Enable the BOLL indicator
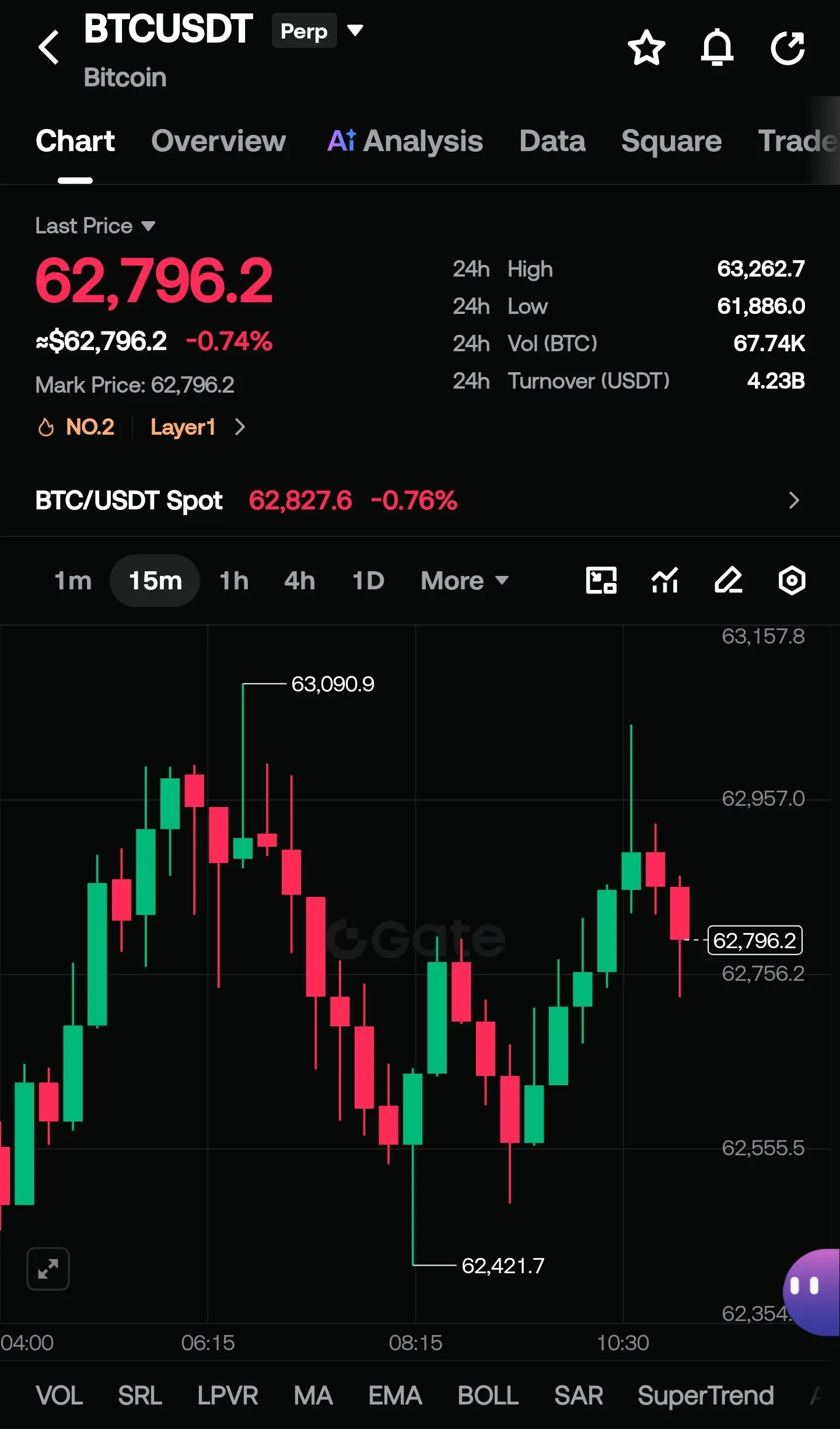The height and width of the screenshot is (1429, 840). pyautogui.click(x=488, y=1396)
